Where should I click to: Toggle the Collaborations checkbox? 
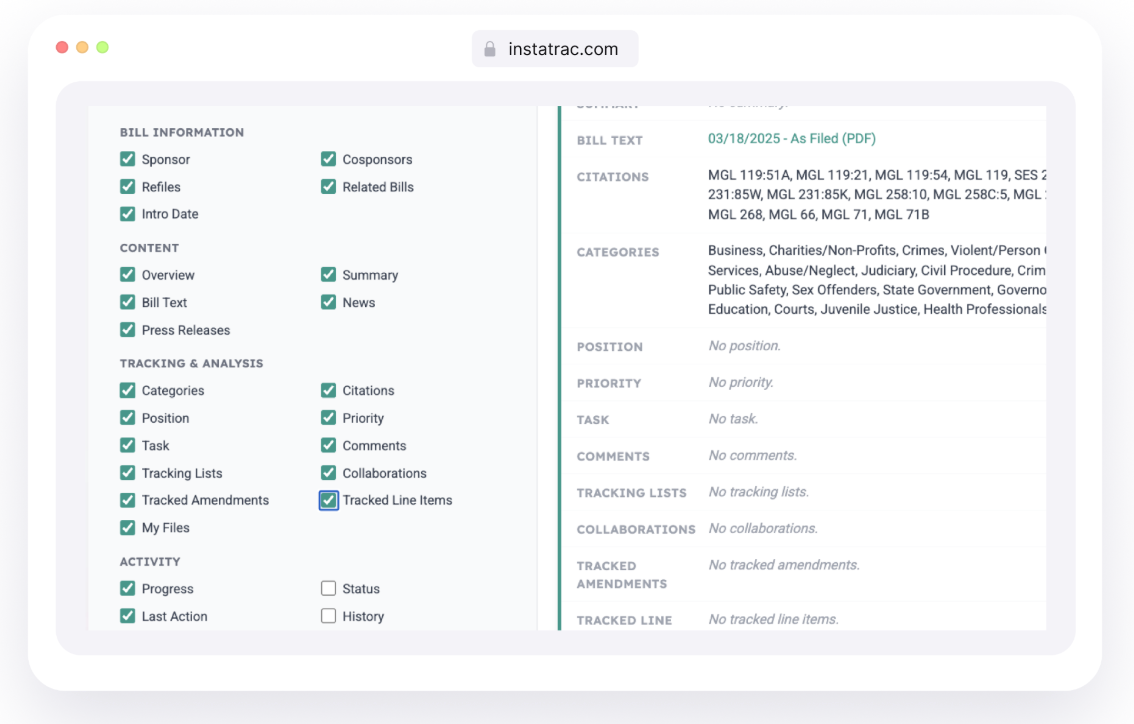pos(328,473)
